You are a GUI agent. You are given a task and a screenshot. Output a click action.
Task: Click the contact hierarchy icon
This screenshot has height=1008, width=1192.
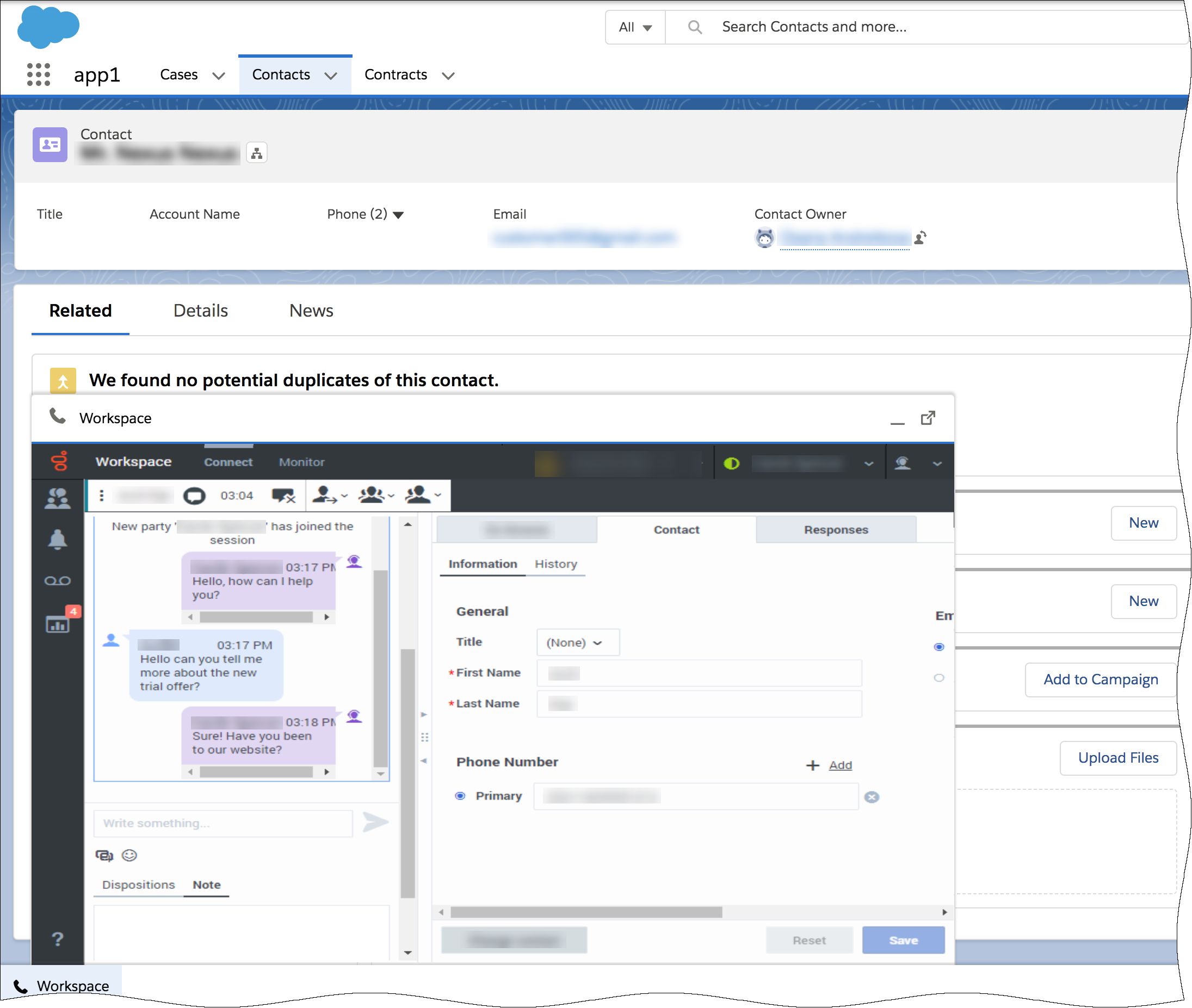(x=257, y=153)
